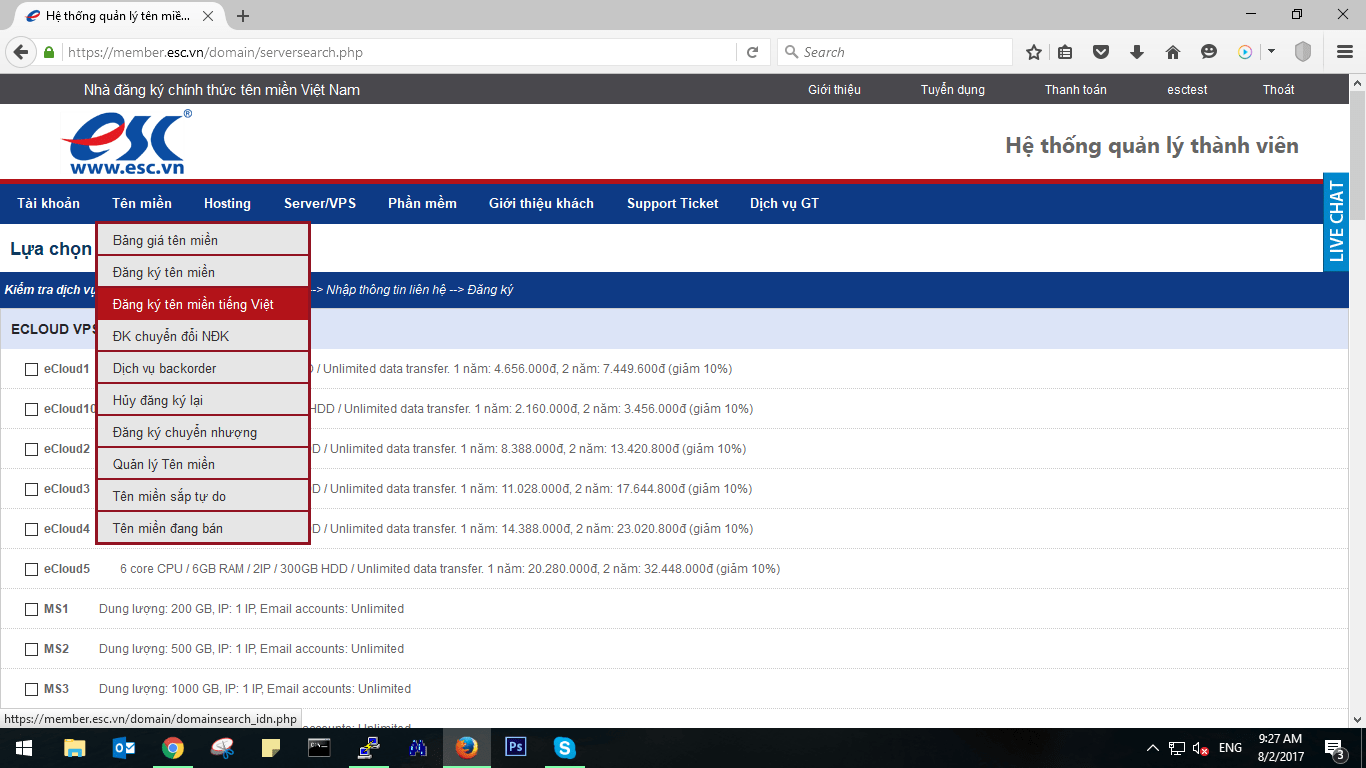Choose 'Dịch vụ backorder' menu item

tap(203, 368)
